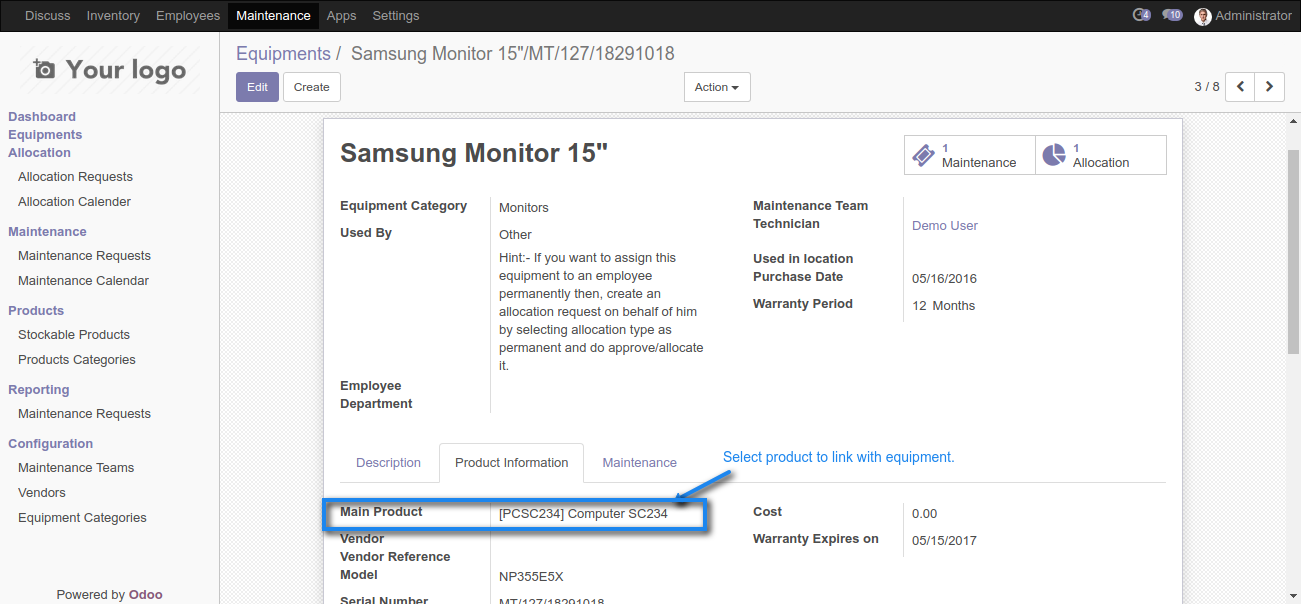Click the Create button
1301x604 pixels.
click(312, 87)
